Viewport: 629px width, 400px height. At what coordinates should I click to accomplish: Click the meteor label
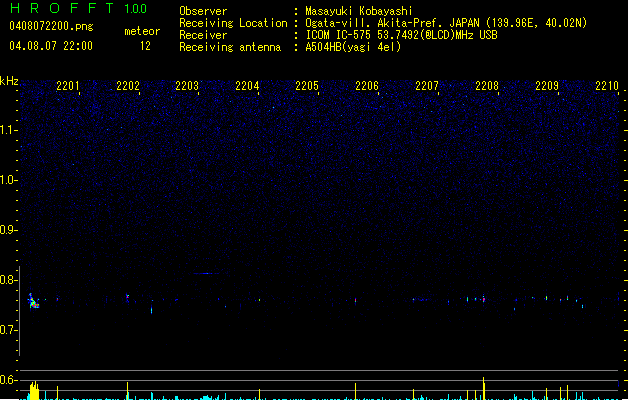click(142, 31)
